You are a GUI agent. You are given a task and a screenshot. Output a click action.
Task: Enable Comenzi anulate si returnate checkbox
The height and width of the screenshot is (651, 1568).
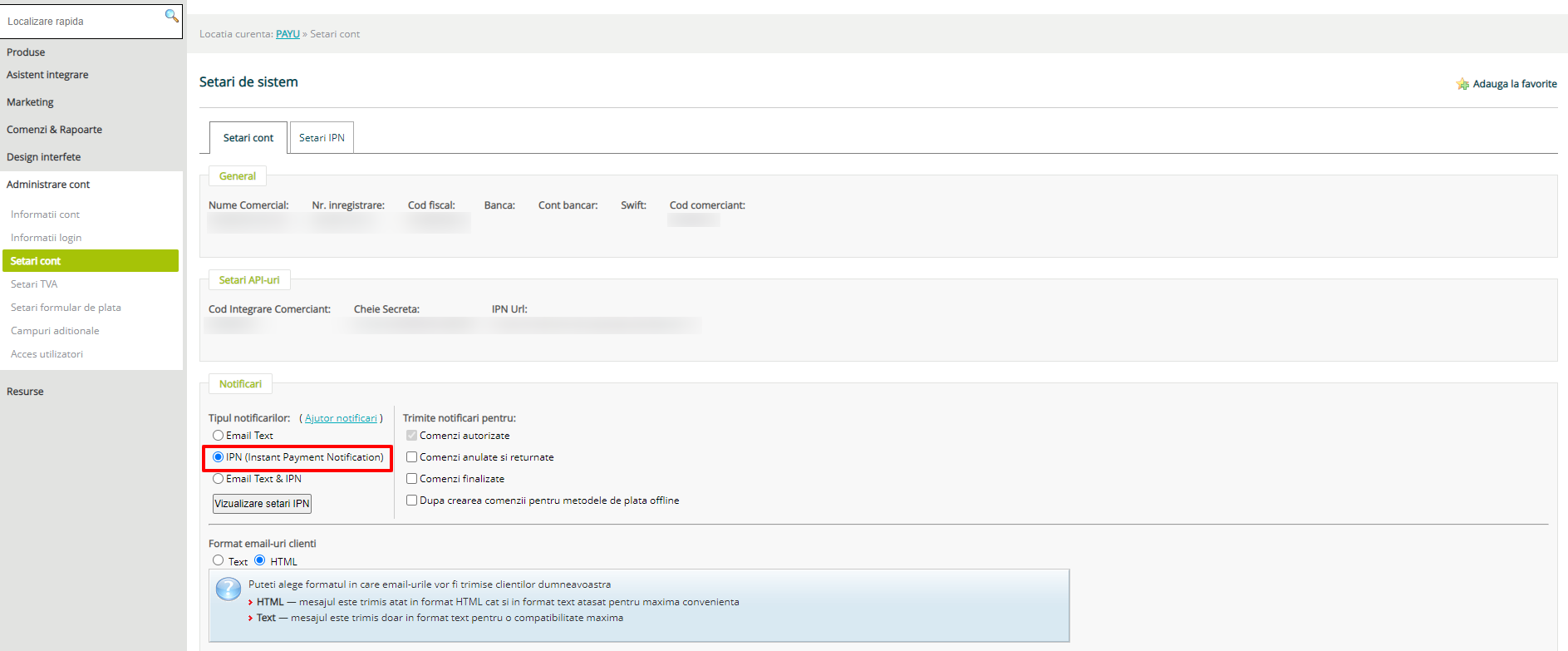[x=411, y=457]
